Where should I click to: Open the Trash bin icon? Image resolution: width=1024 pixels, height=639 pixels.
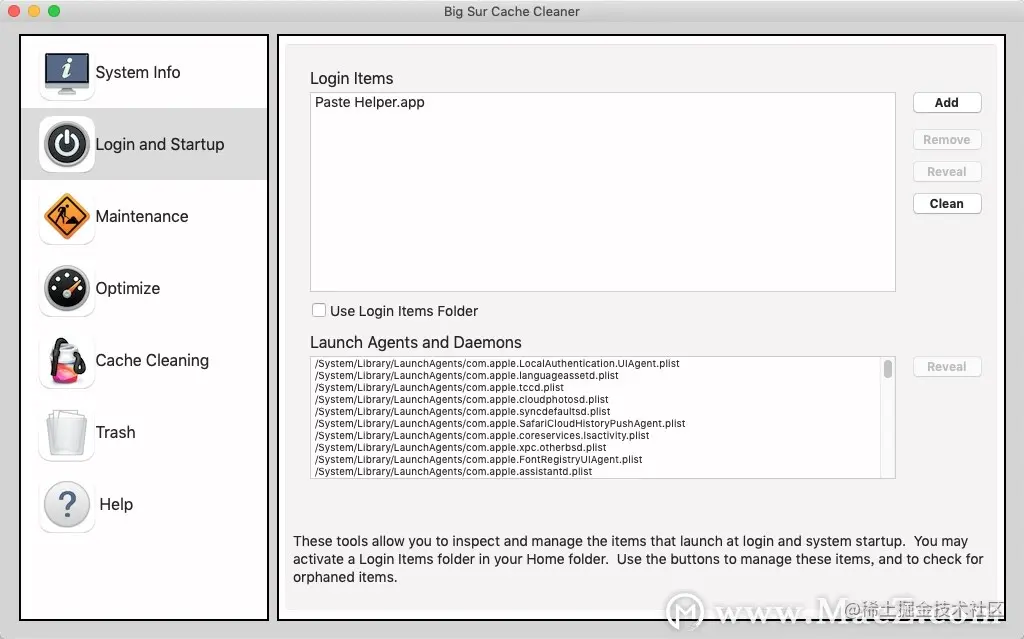click(x=67, y=433)
